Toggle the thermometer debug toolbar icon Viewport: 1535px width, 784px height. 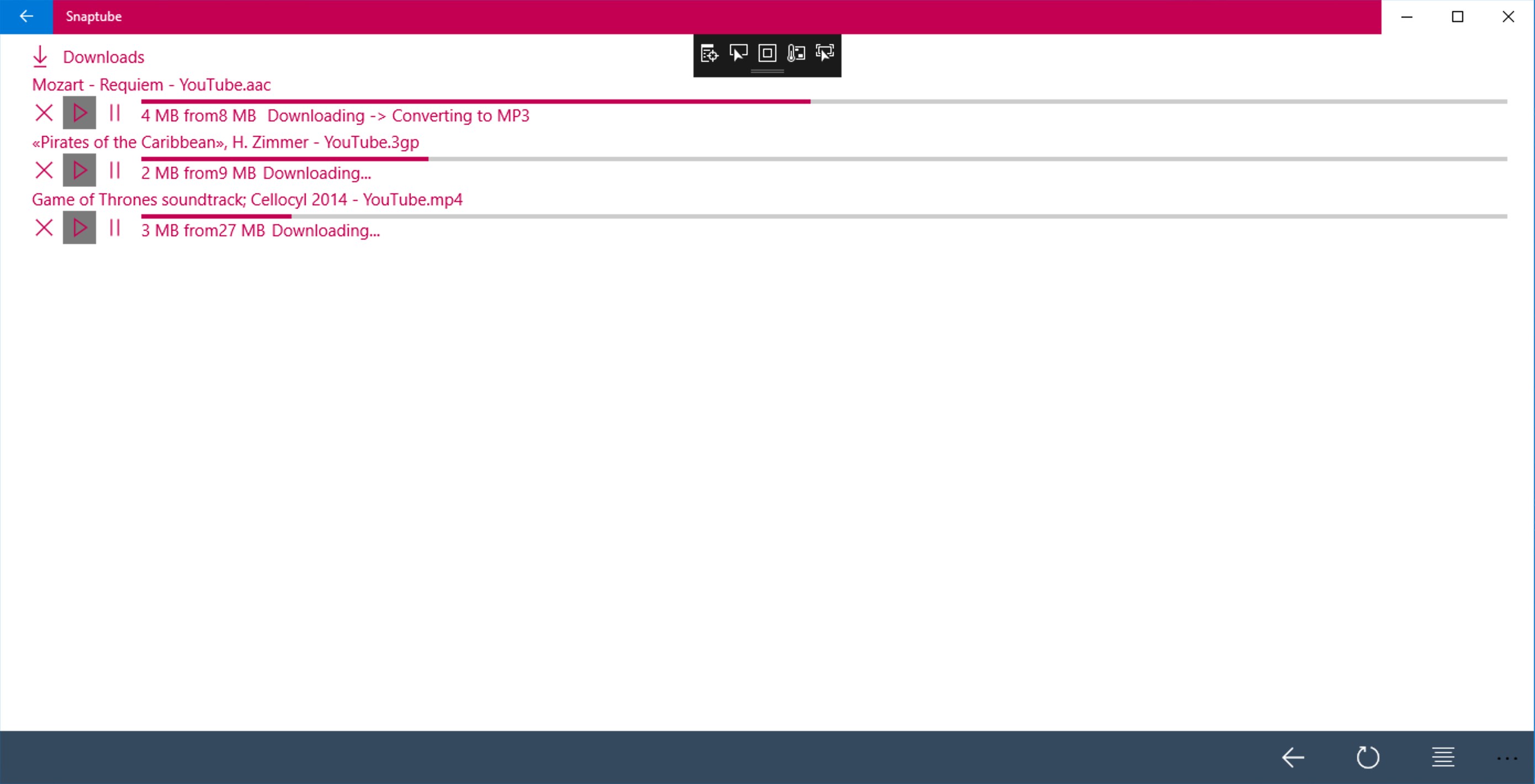point(796,54)
